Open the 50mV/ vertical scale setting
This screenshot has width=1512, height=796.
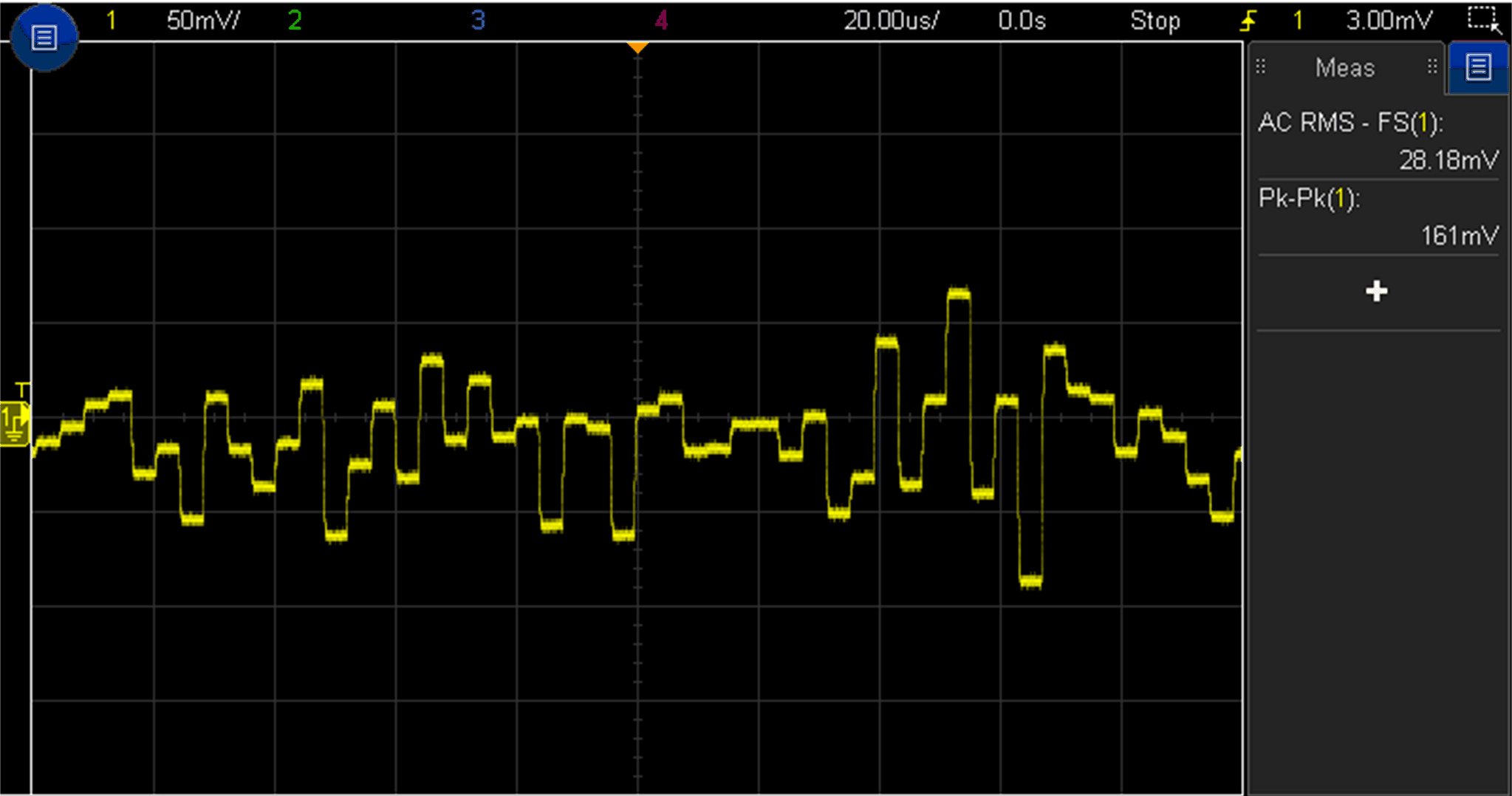(x=203, y=21)
